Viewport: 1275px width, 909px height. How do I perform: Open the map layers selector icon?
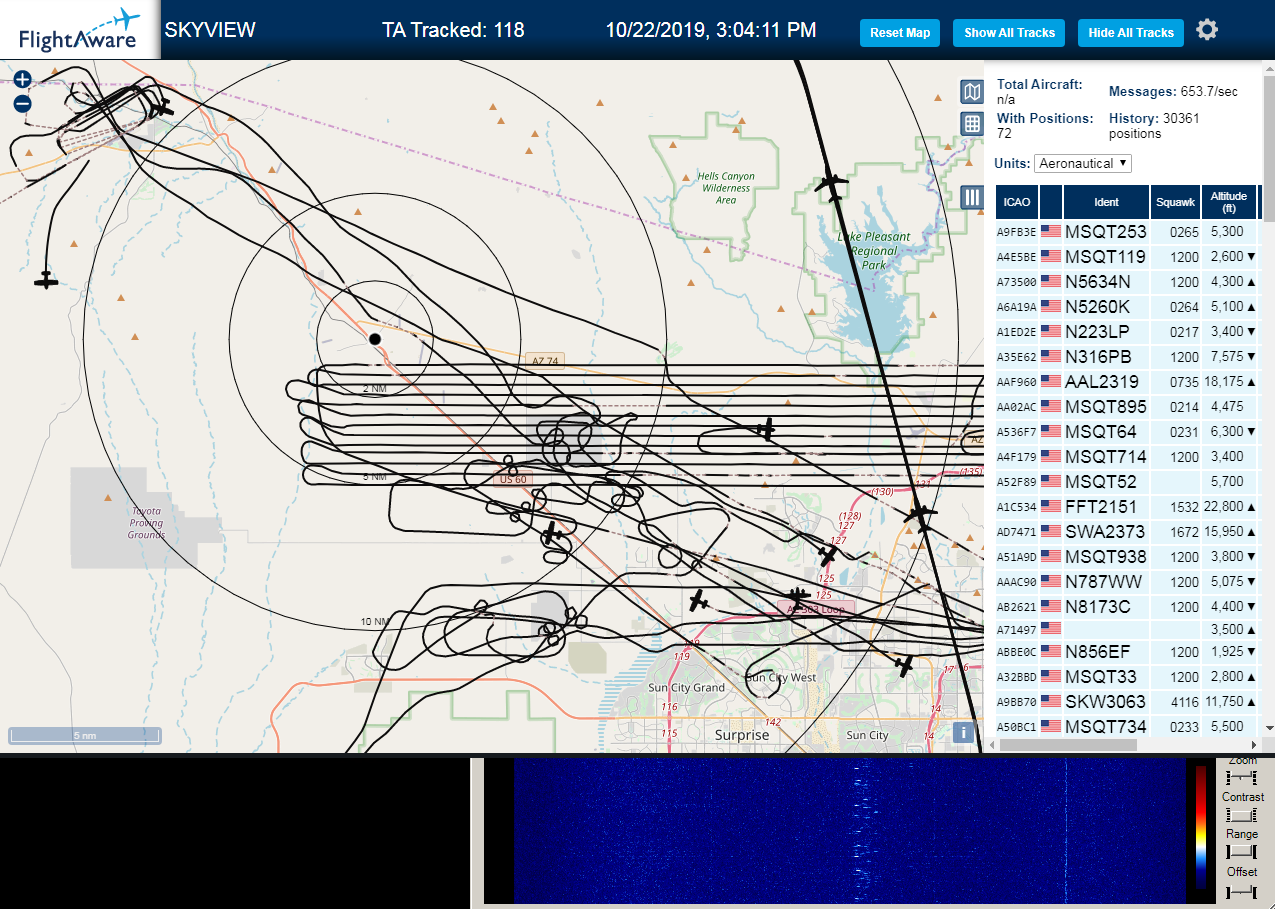coord(972,93)
